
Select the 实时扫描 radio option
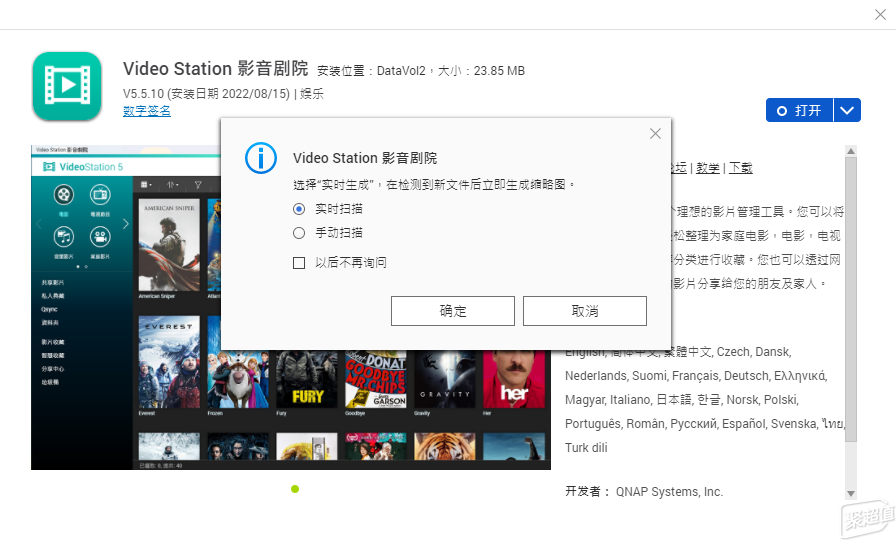pyautogui.click(x=299, y=209)
